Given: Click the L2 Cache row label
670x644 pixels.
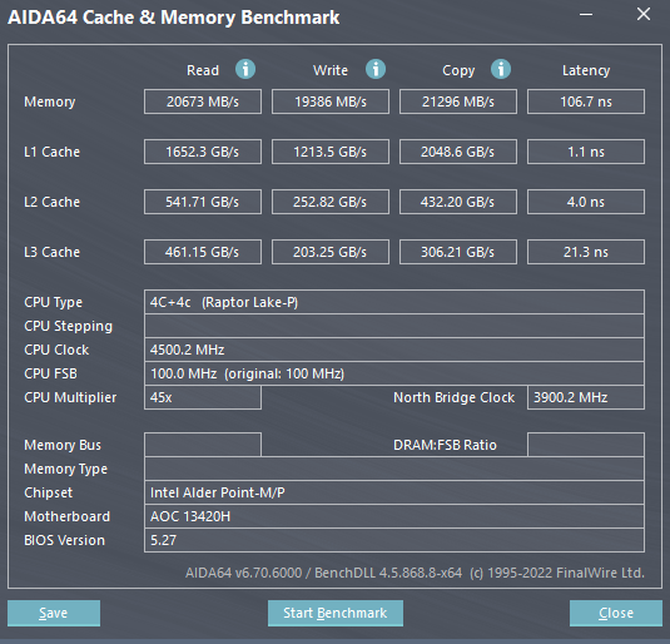Looking at the screenshot, I should point(52,202).
